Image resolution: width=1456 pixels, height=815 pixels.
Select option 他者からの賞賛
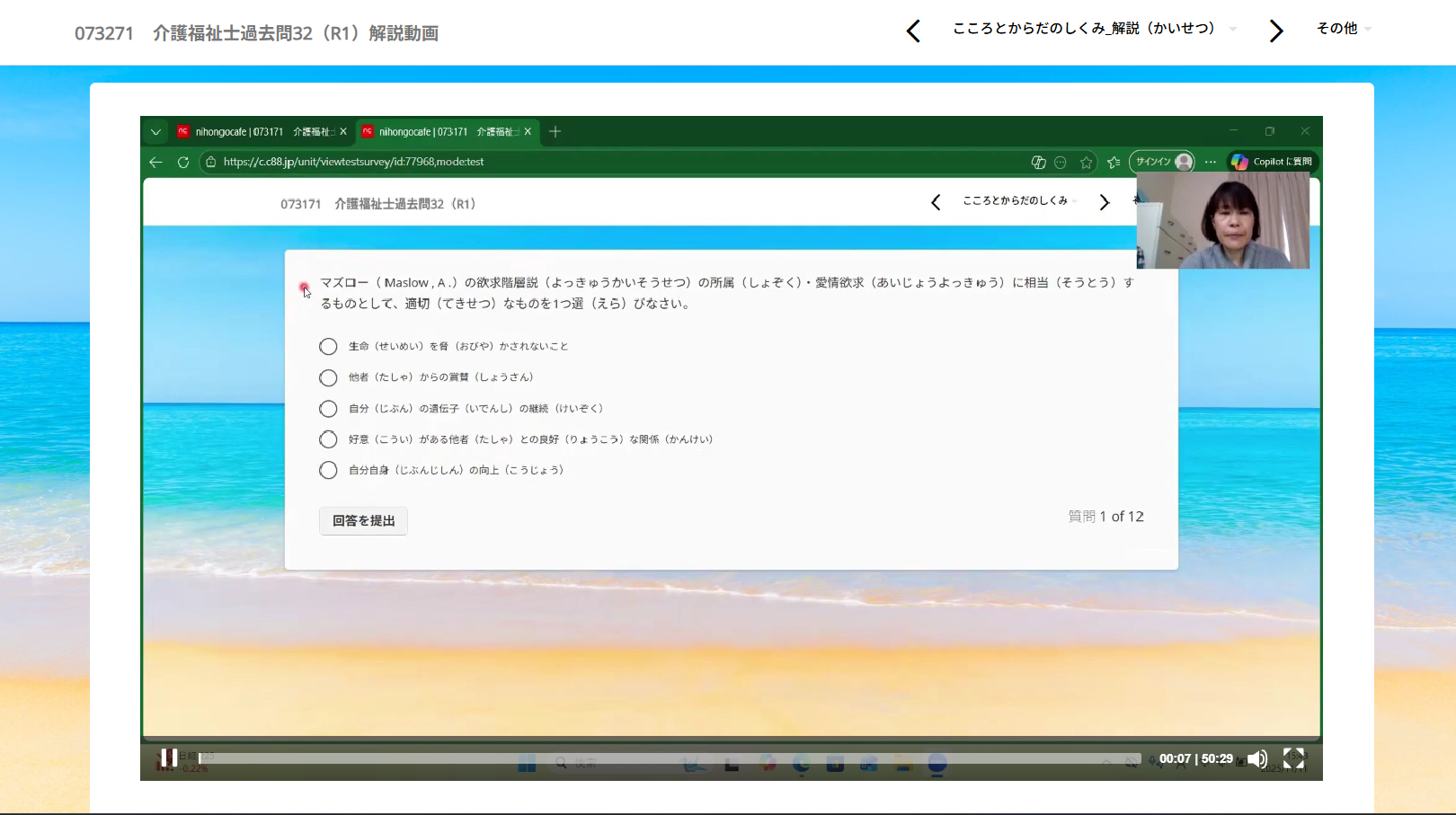pos(328,377)
